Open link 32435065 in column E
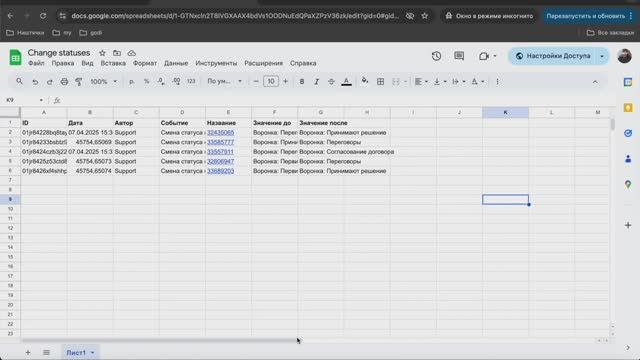Screen dimensions: 640x360 click(x=220, y=133)
